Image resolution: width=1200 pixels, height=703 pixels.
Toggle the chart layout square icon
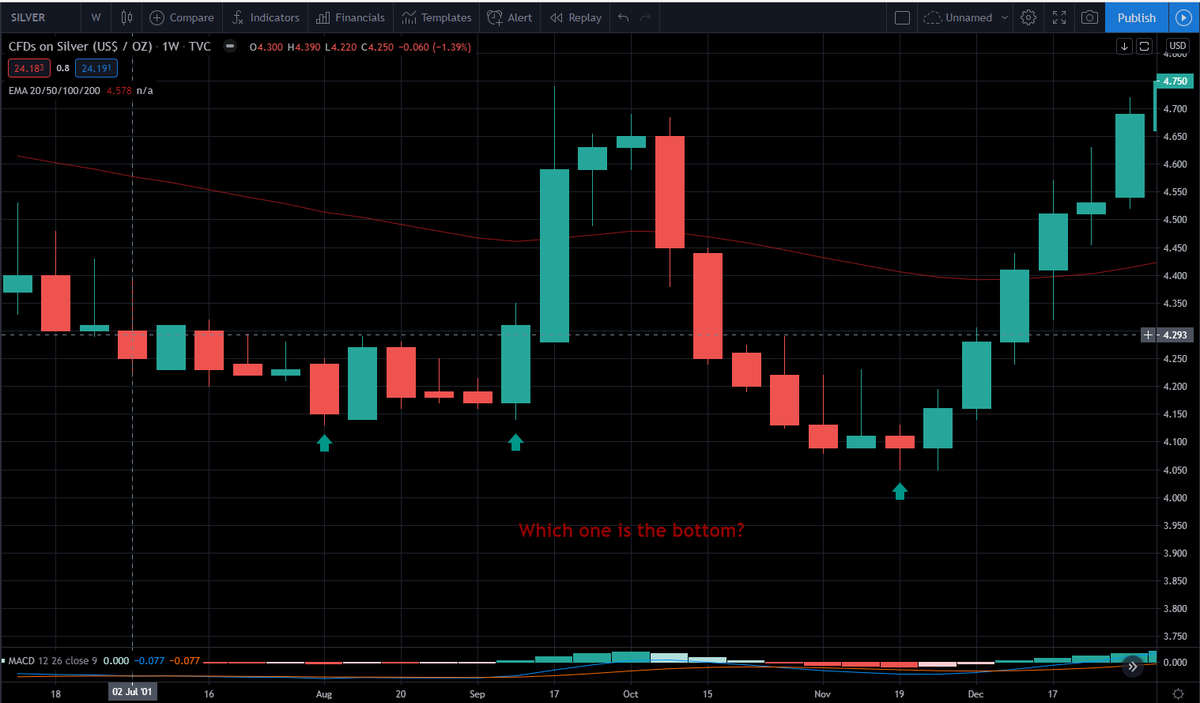(902, 17)
